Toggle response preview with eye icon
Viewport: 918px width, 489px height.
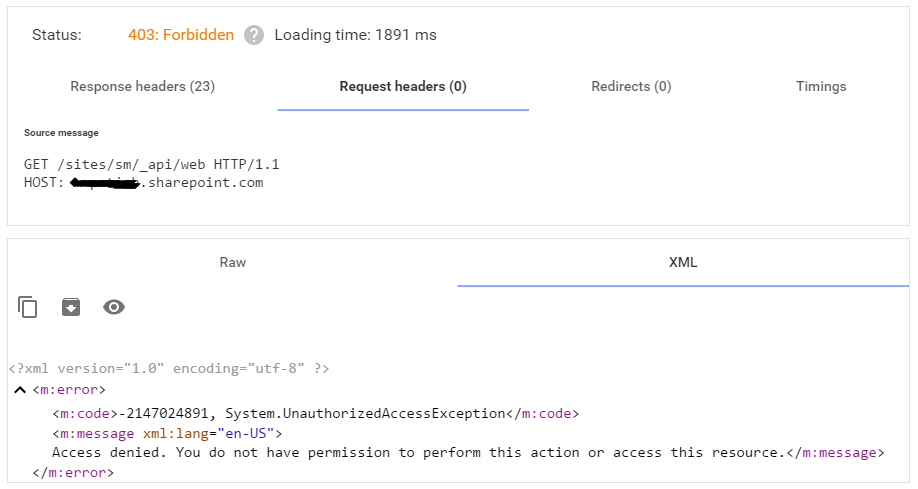[114, 307]
